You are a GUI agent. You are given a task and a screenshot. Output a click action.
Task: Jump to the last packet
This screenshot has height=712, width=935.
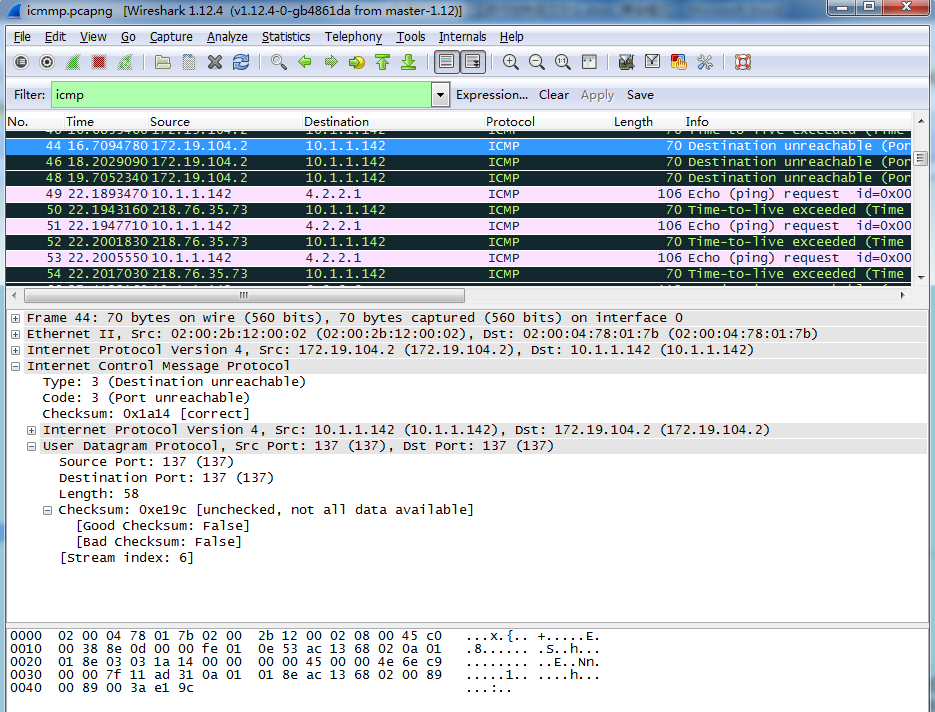408,62
